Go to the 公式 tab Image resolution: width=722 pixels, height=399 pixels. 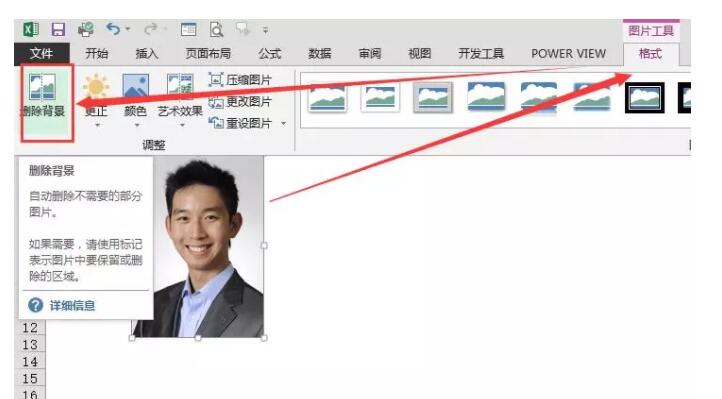(269, 54)
